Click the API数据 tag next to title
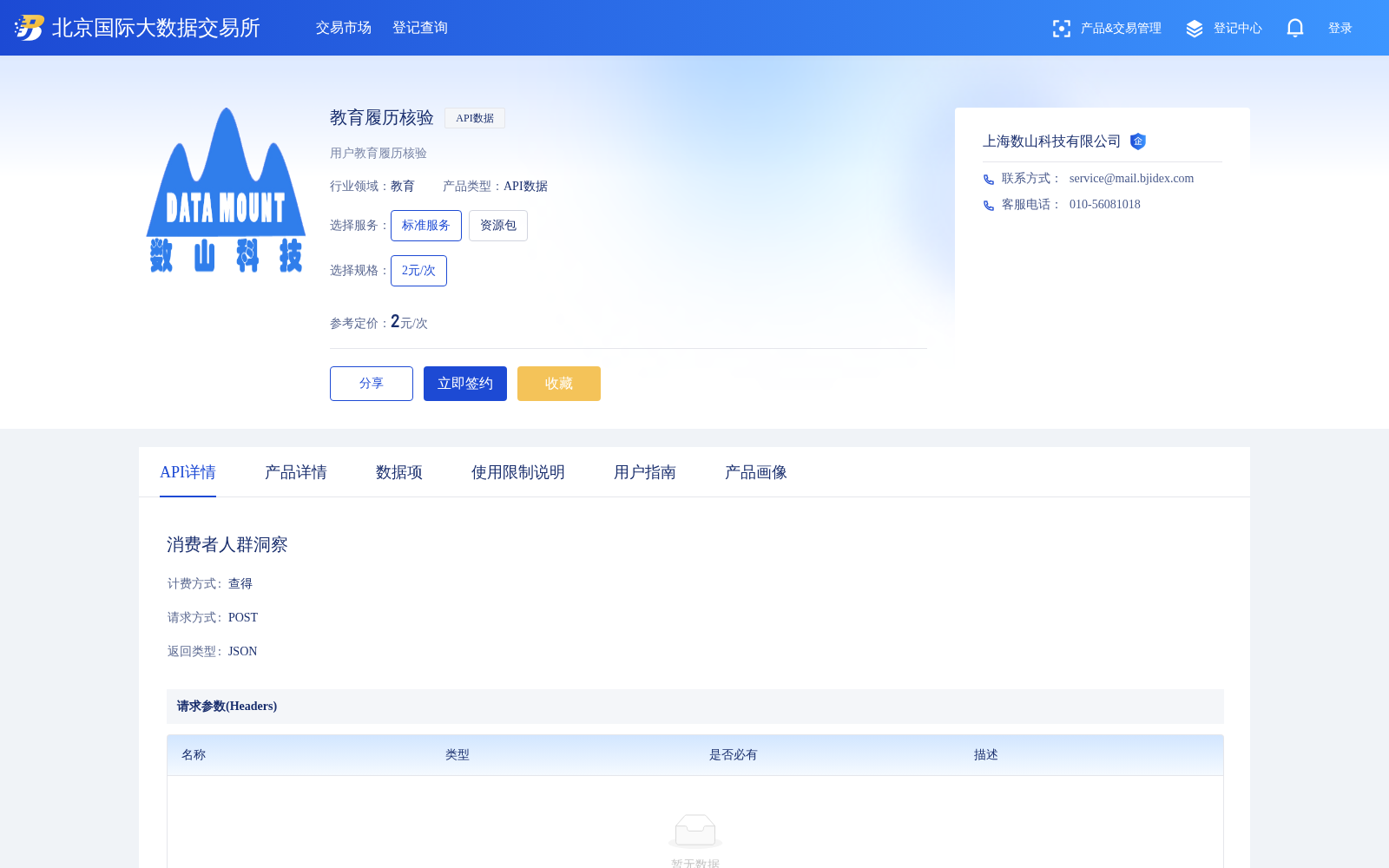 (475, 118)
